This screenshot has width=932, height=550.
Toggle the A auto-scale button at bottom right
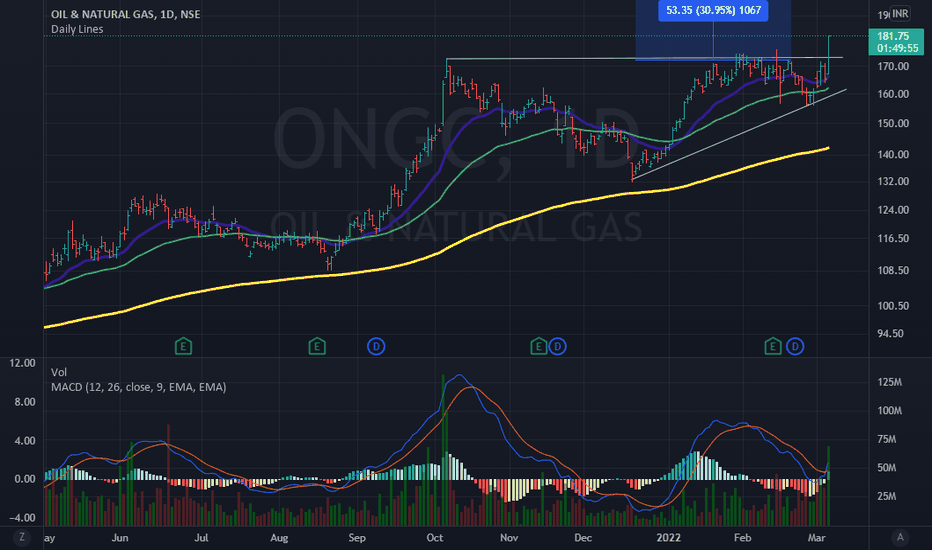tap(900, 538)
